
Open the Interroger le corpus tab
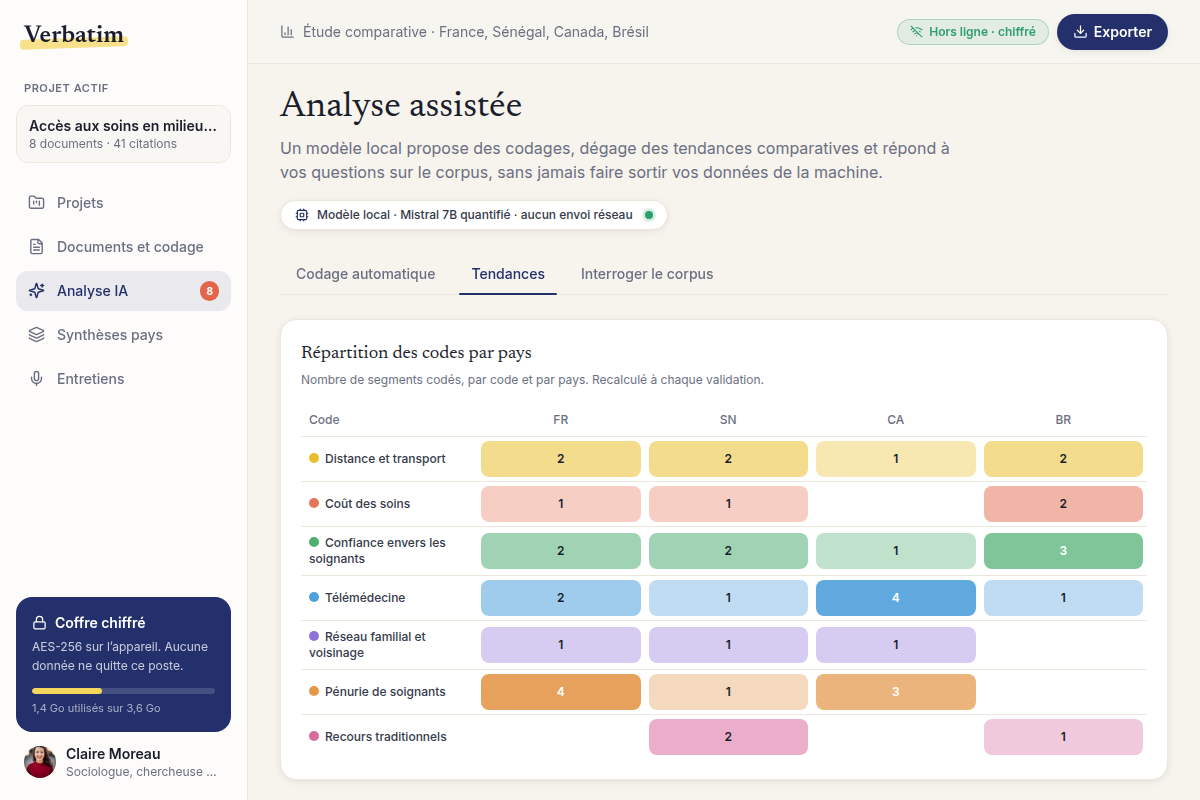tap(647, 274)
